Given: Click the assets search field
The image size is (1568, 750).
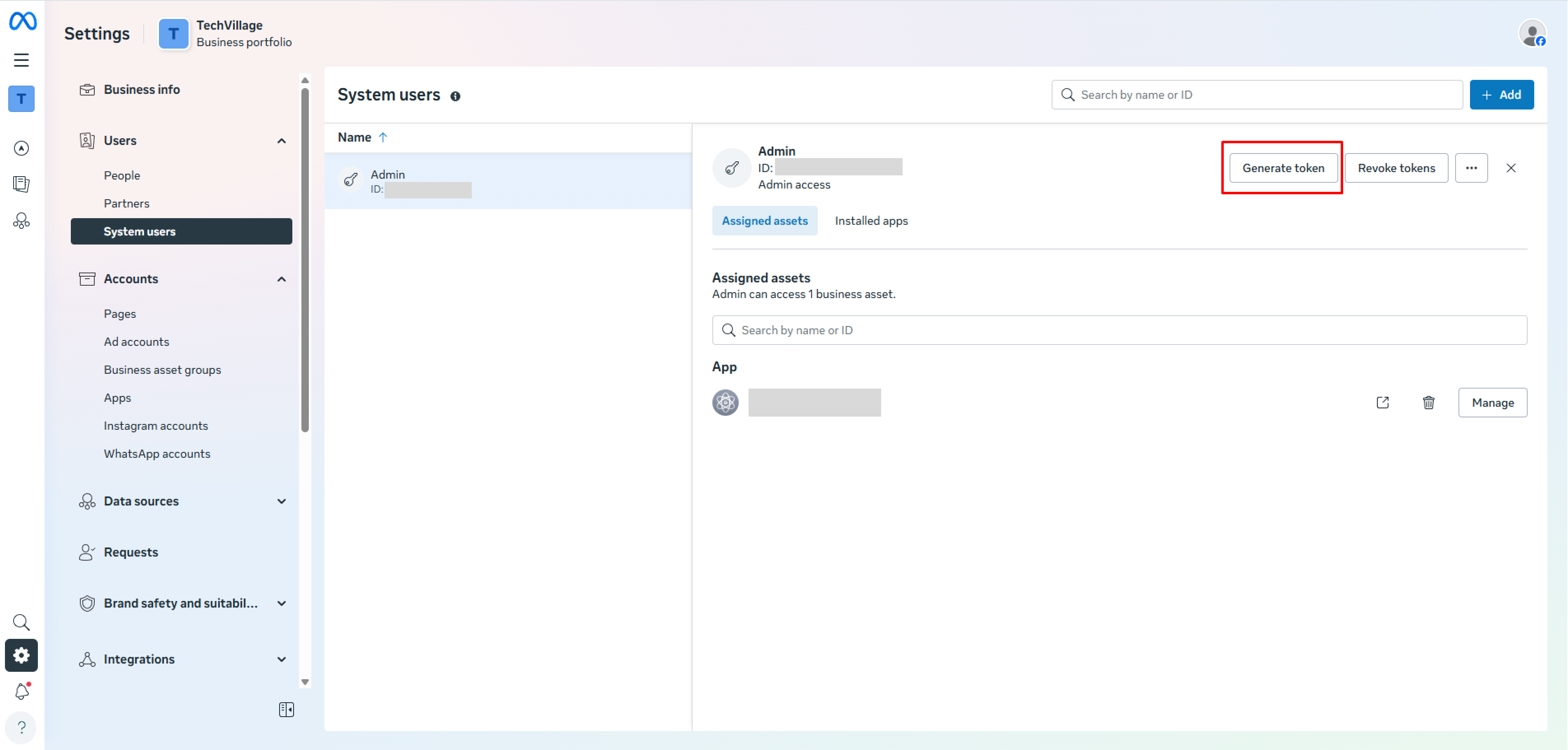Looking at the screenshot, I should point(1035,330).
